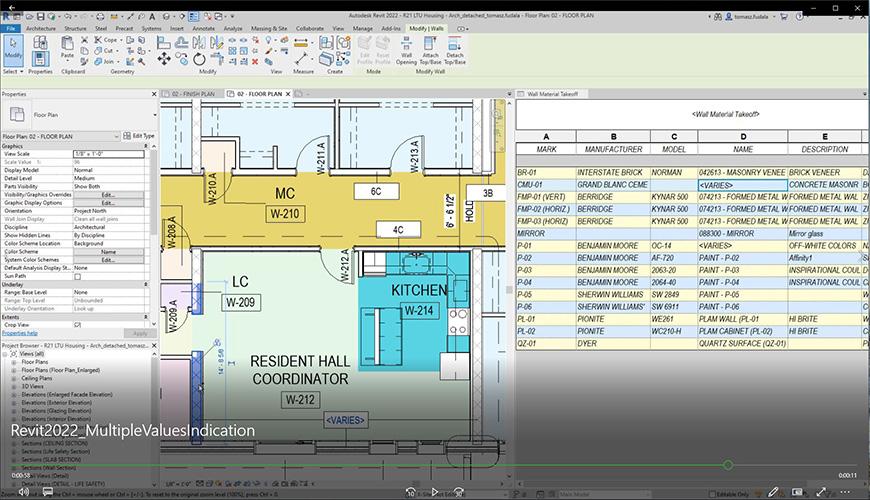Open the Architecture ribbon tab
Image resolution: width=870 pixels, height=500 pixels.
[41, 28]
